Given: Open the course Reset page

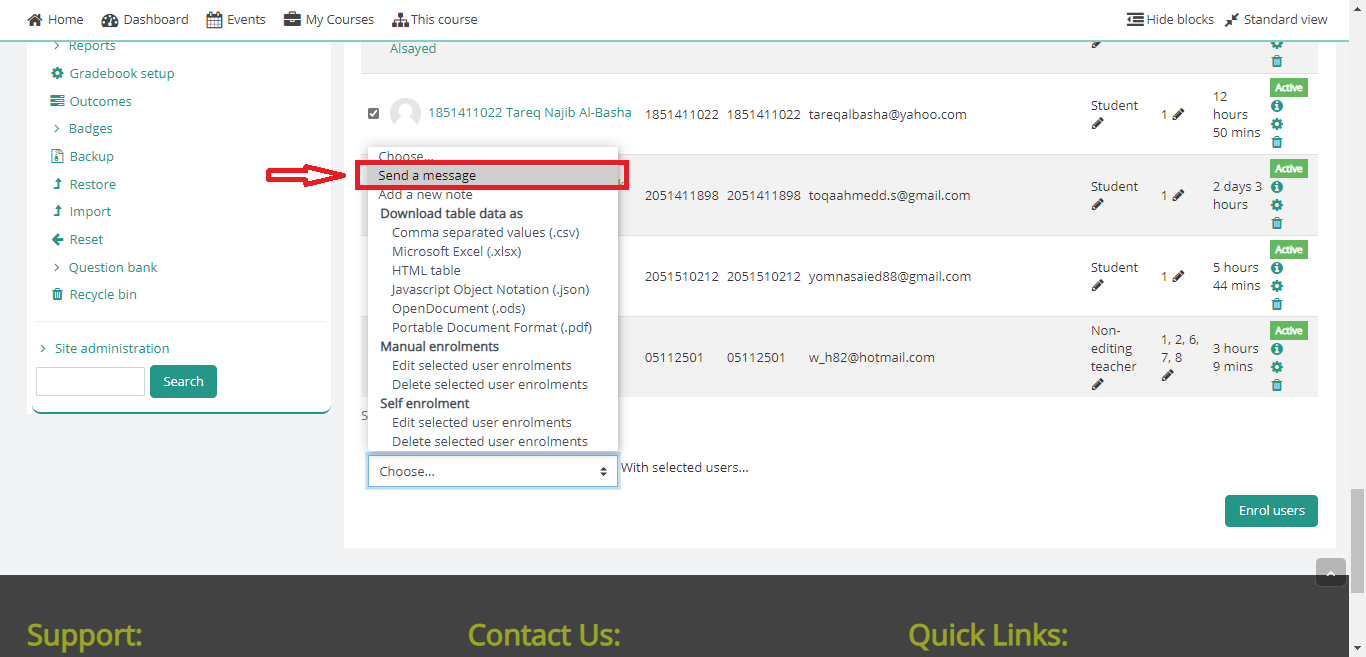Looking at the screenshot, I should [77, 239].
